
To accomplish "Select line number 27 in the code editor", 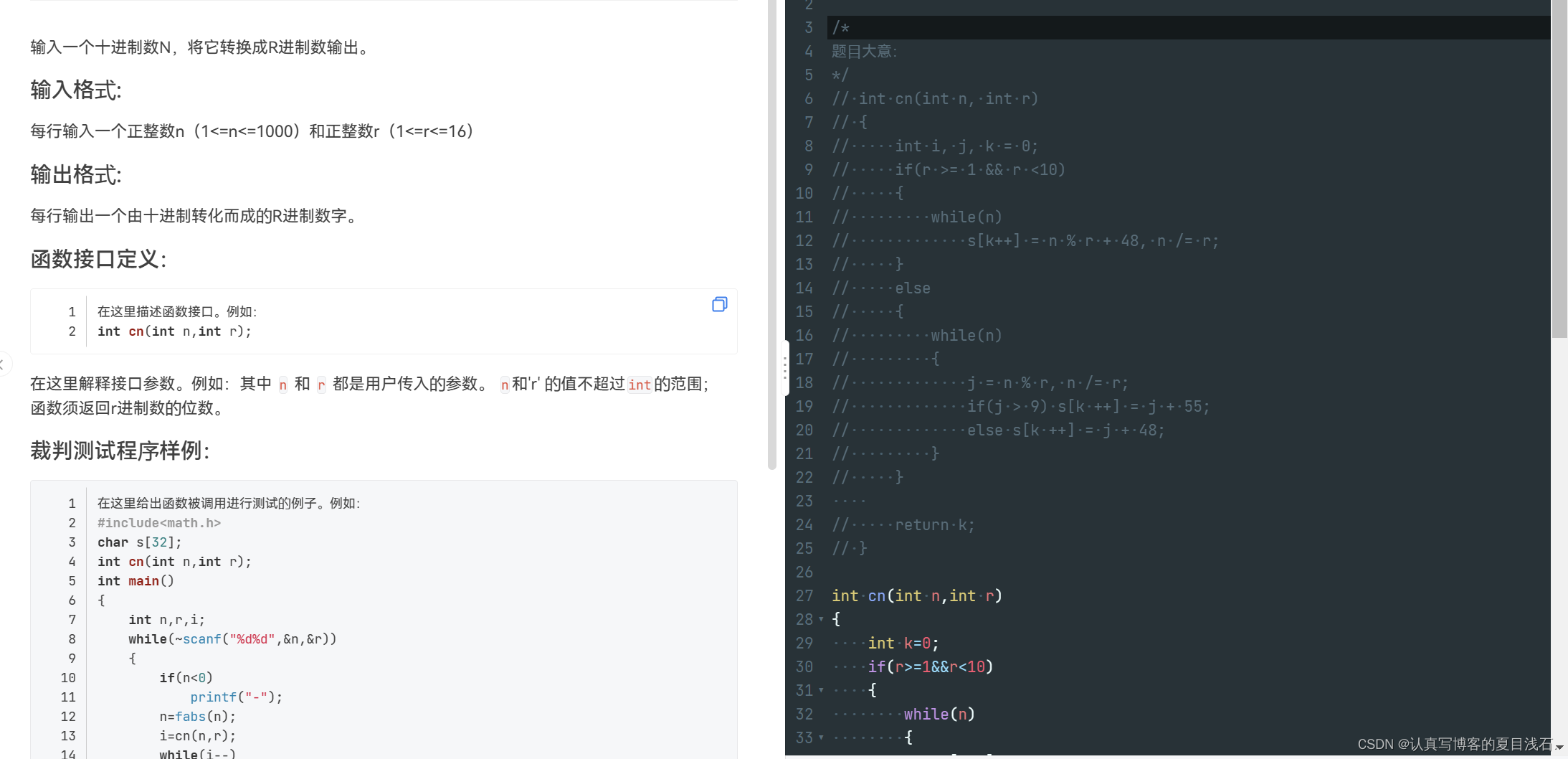I will (x=804, y=595).
